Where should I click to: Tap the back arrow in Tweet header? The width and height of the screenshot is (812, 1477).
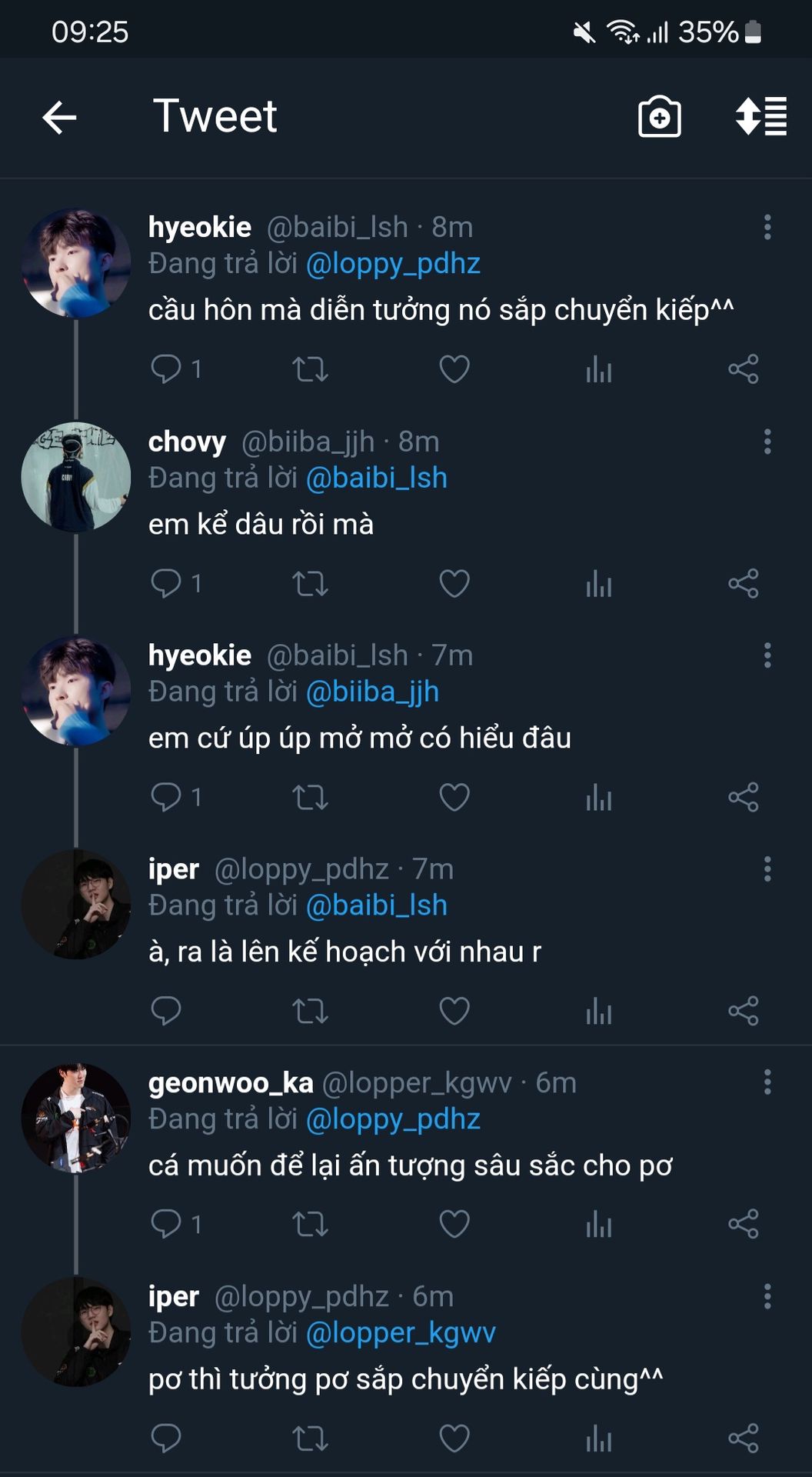pyautogui.click(x=59, y=118)
